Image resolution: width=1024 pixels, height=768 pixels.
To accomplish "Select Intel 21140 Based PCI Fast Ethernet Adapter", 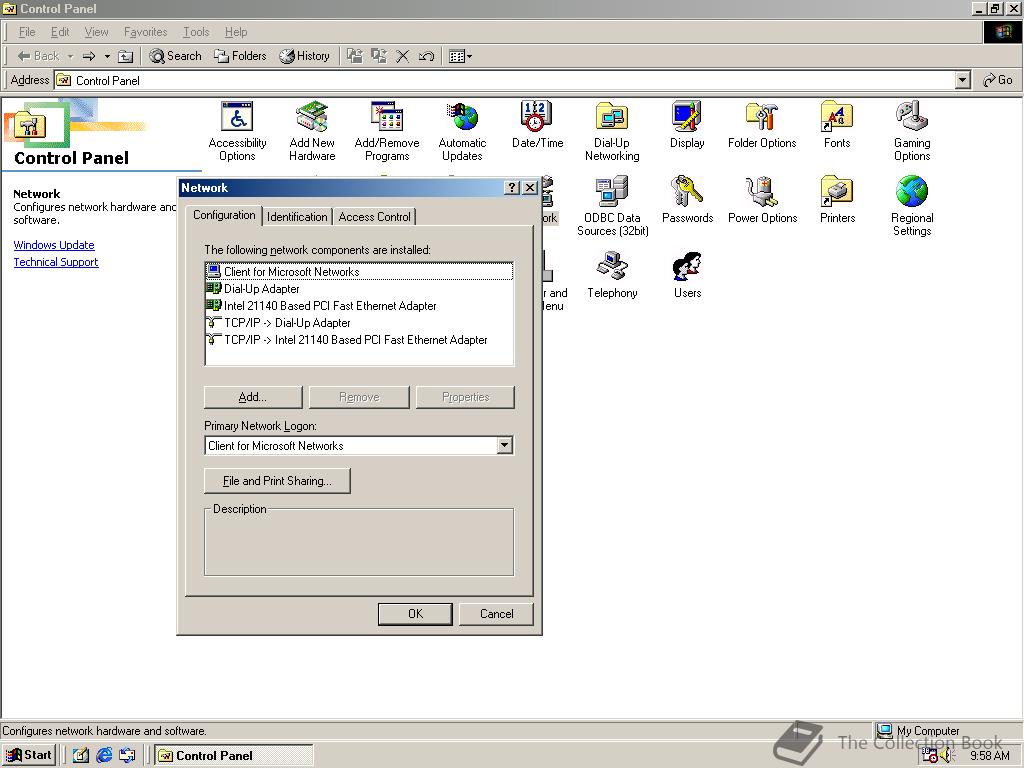I will pos(359,306).
